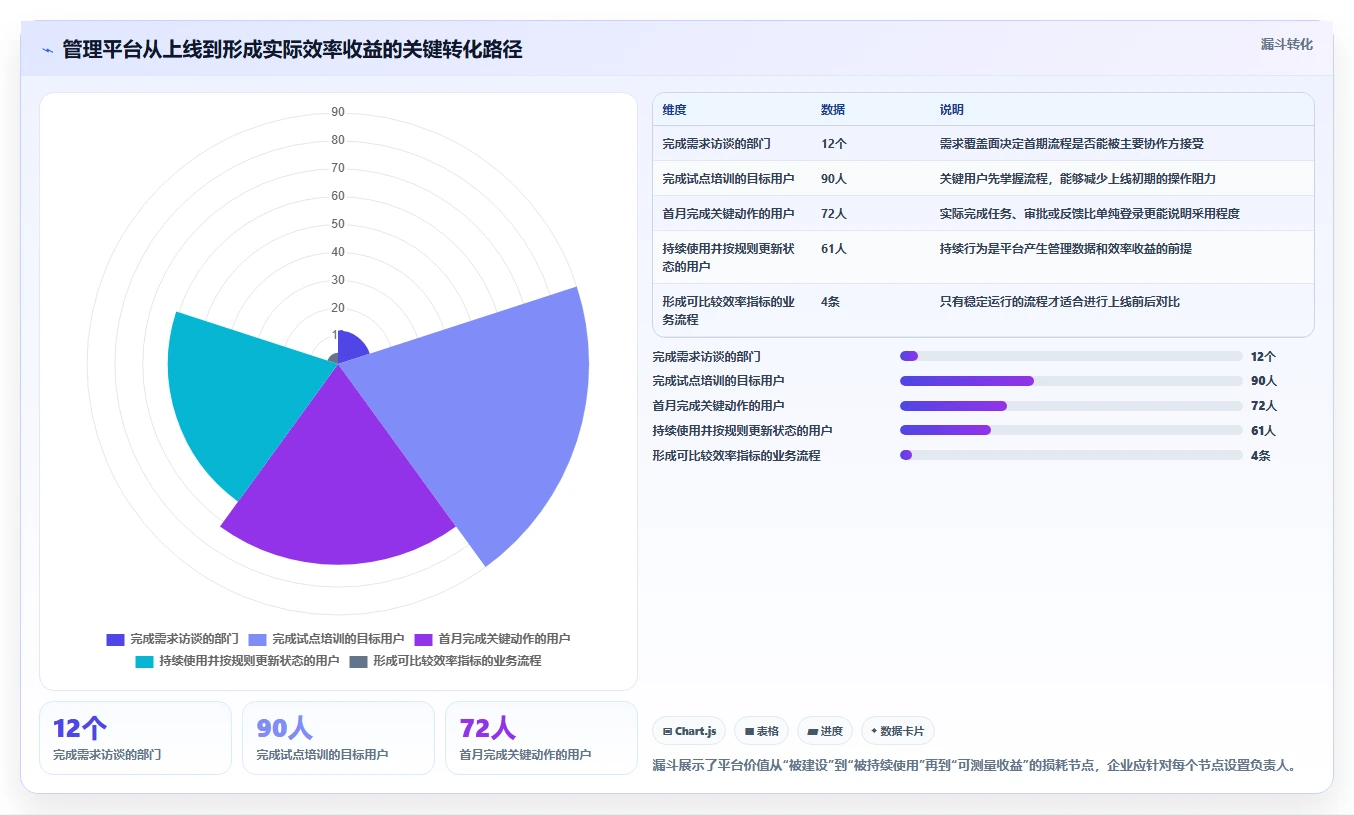This screenshot has width=1354, height=815.
Task: Click the axis label 50 on the chart
Action: [x=338, y=224]
